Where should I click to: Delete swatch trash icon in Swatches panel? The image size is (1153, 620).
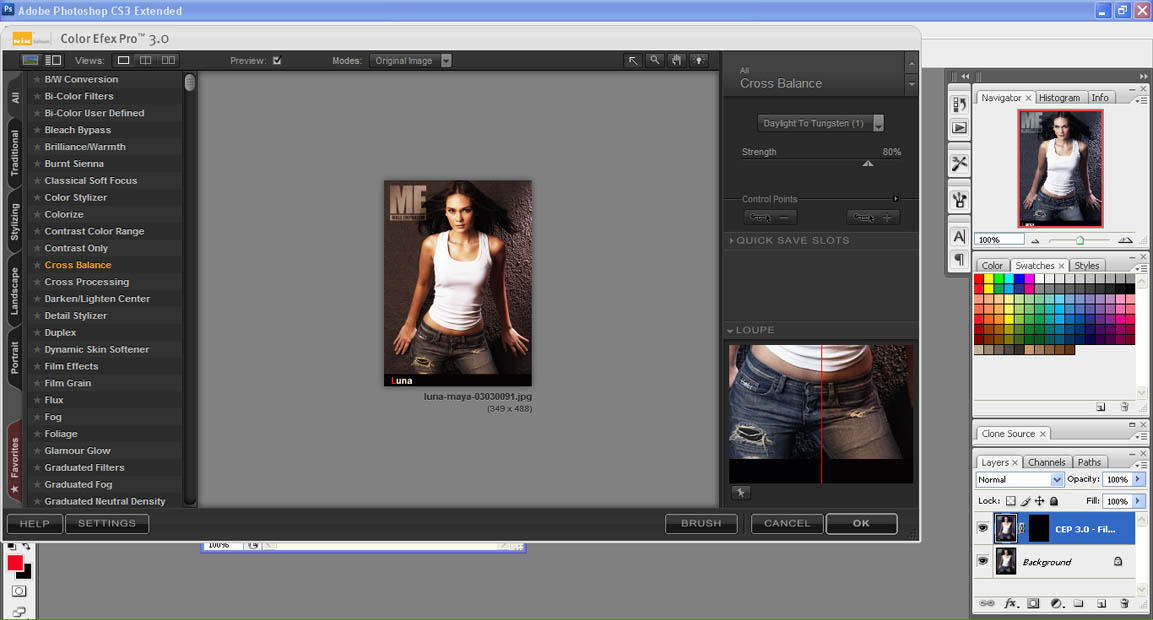click(x=1124, y=407)
